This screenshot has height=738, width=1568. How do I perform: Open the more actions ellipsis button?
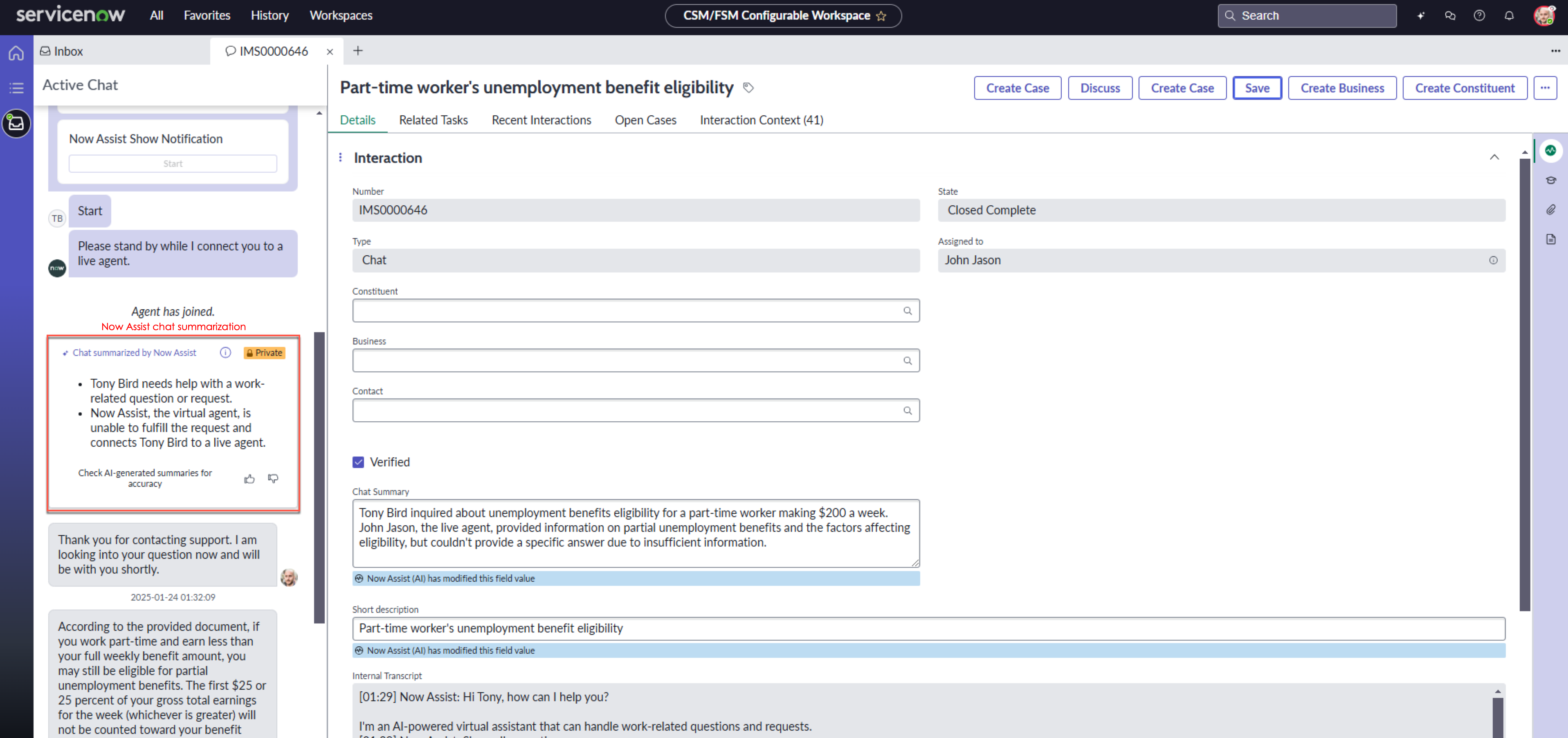click(x=1544, y=88)
